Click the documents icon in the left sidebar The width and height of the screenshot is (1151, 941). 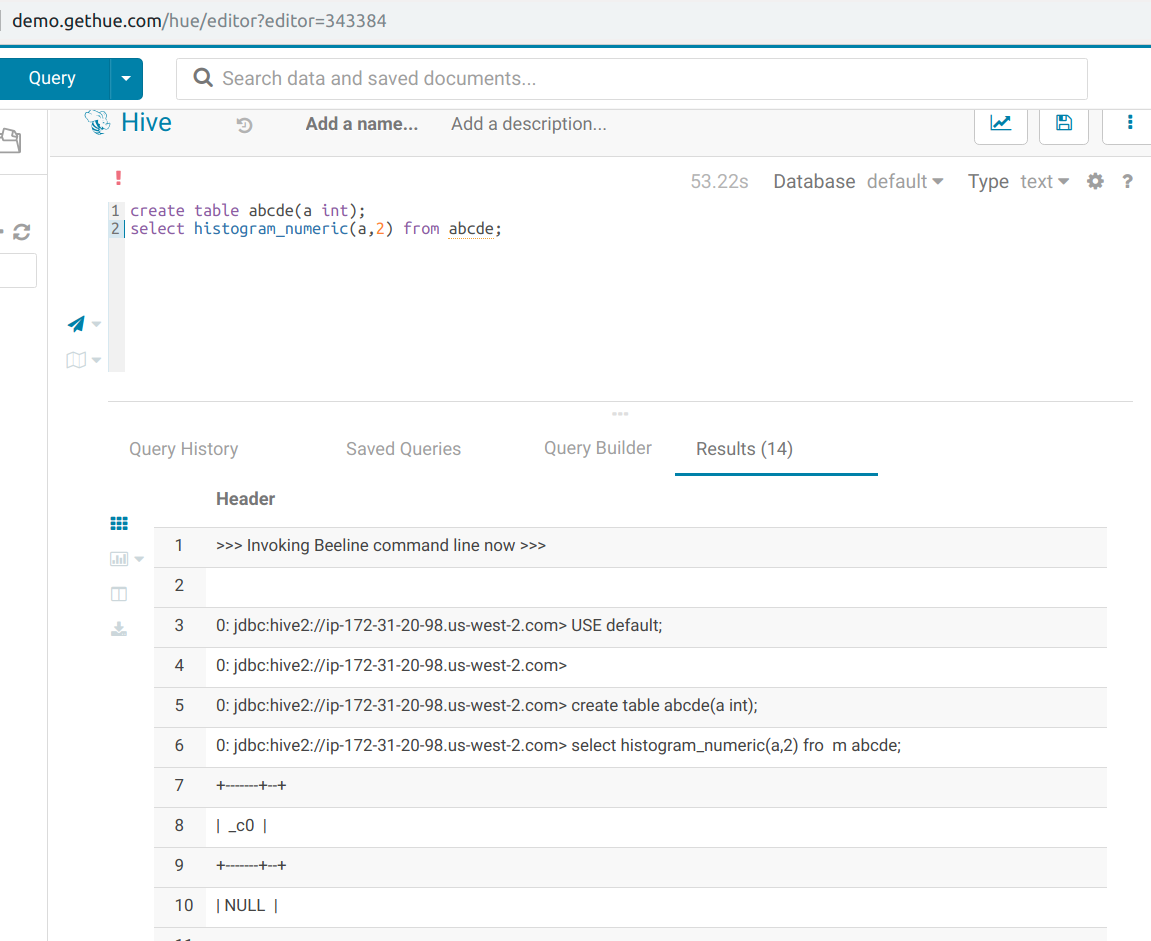(x=11, y=139)
